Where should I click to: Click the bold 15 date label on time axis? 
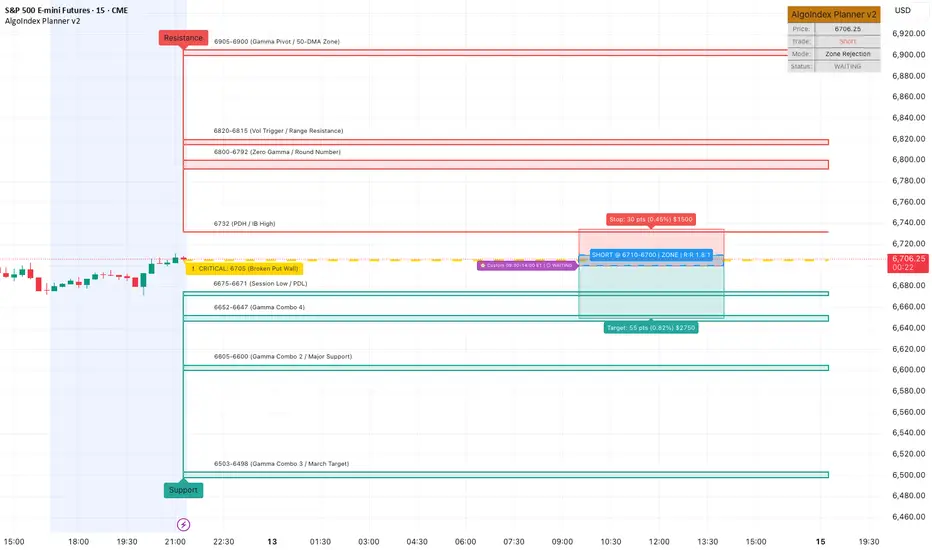820,542
